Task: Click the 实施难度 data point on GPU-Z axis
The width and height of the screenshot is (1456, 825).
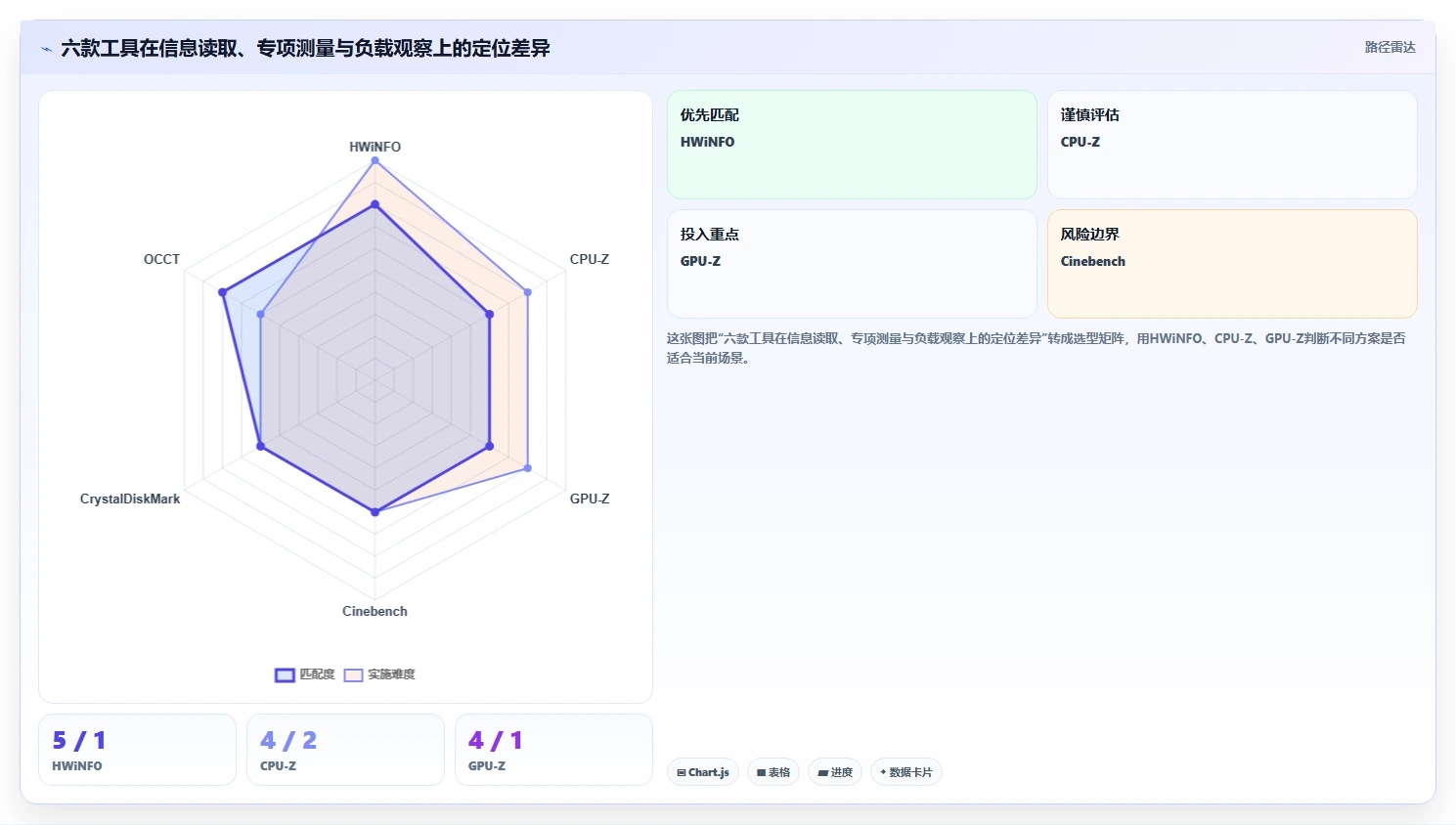Action: click(x=528, y=468)
